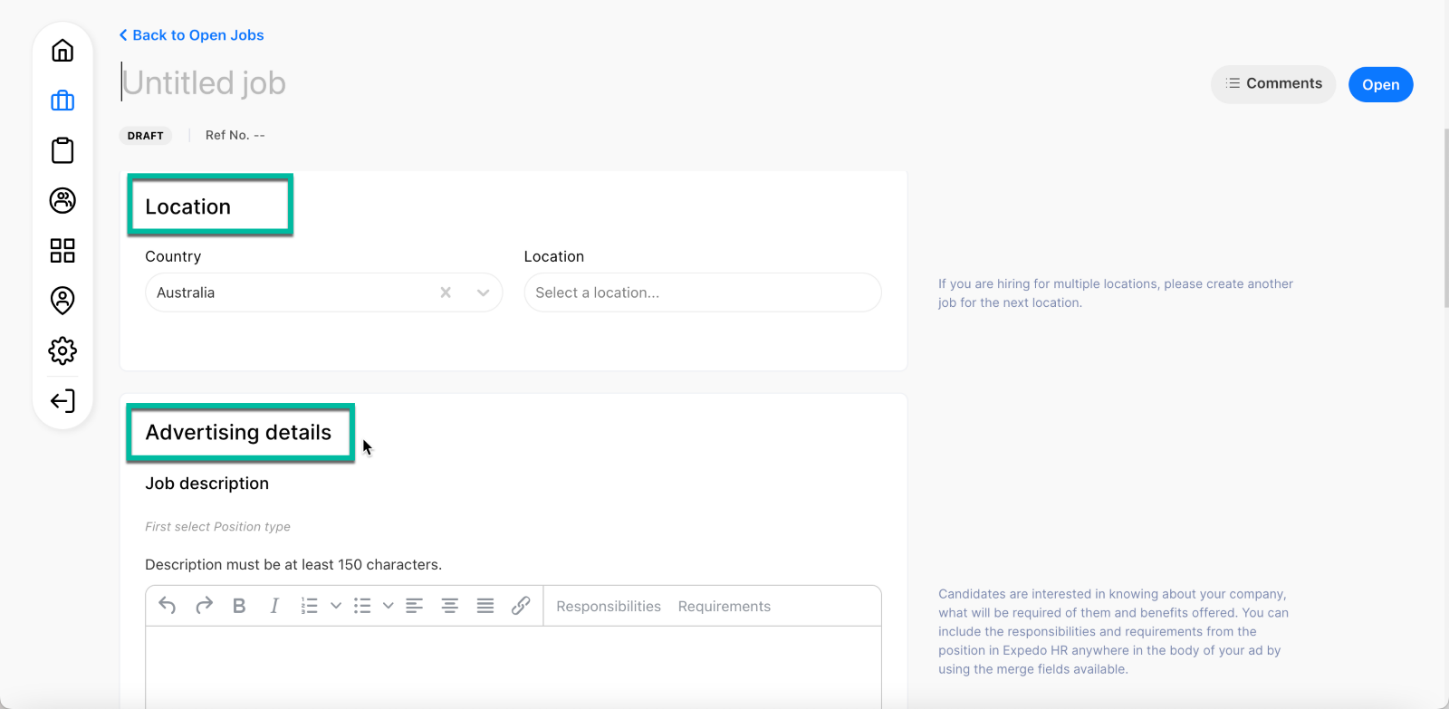Open the person location pin icon
The image size is (1449, 709).
(62, 301)
